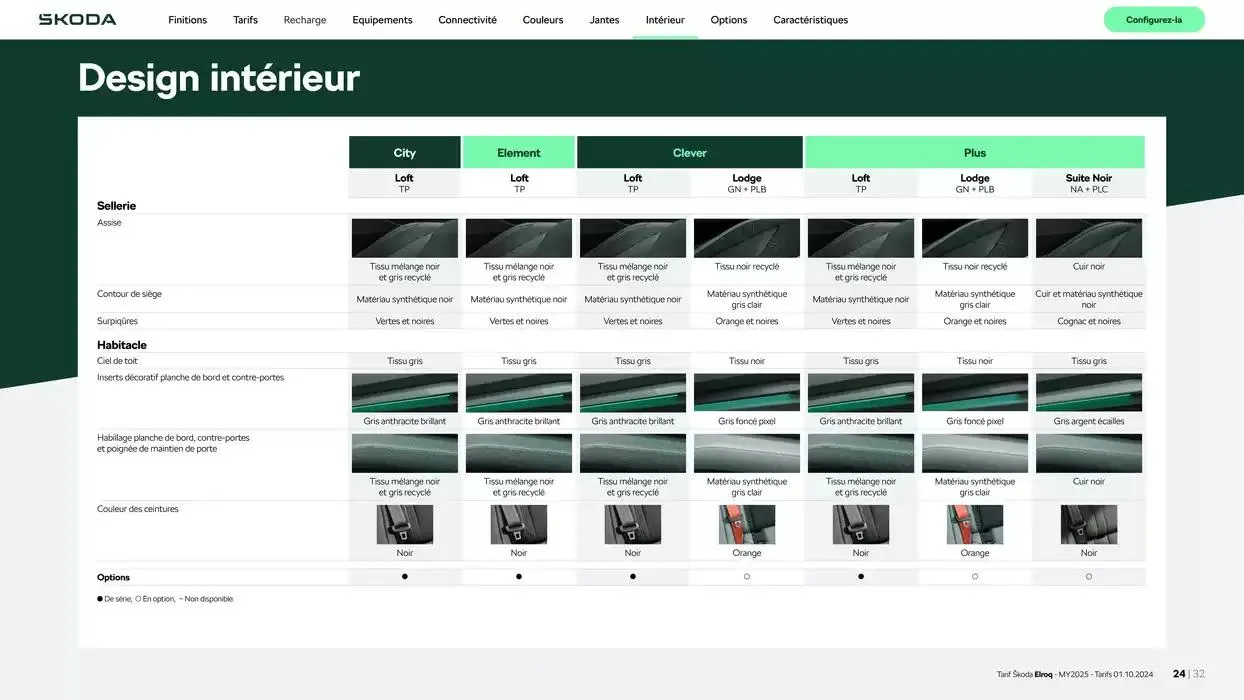Click Gris foncé pixel insert under Clever
This screenshot has width=1244, height=700.
[x=746, y=393]
